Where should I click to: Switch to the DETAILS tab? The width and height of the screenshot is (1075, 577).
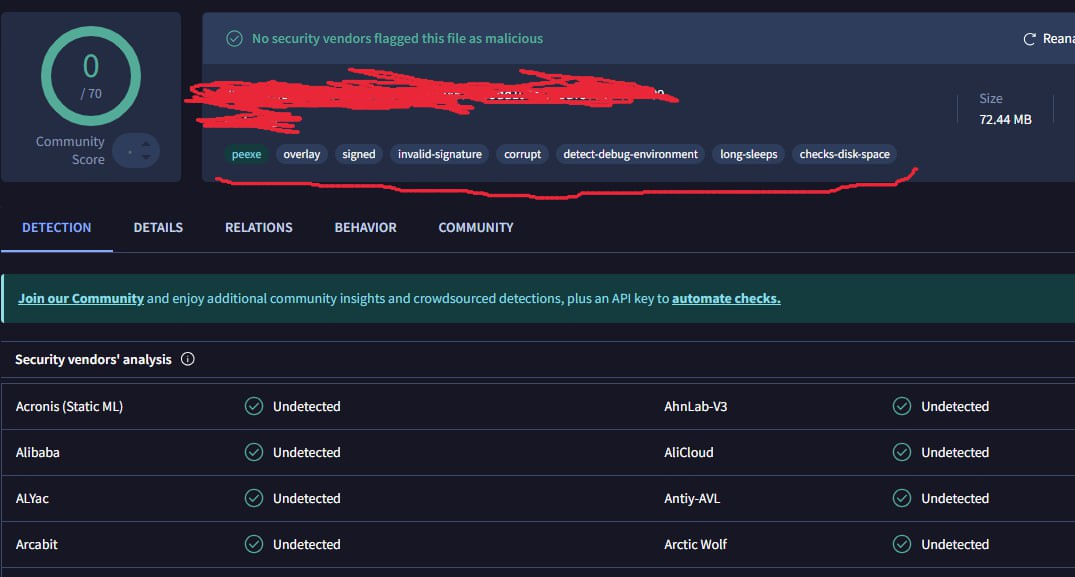pos(158,228)
